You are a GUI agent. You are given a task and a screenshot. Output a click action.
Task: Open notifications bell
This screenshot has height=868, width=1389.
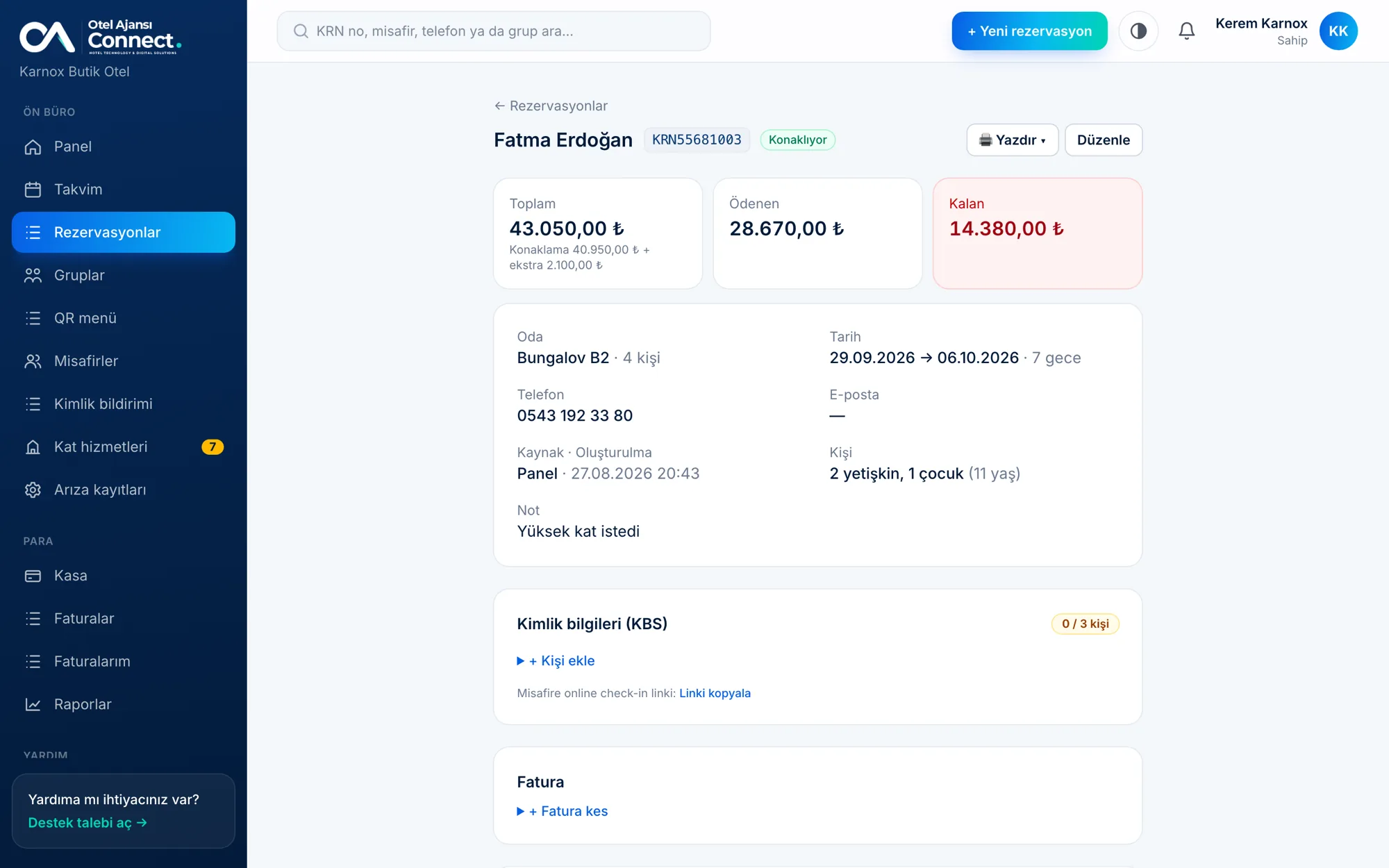click(x=1187, y=31)
